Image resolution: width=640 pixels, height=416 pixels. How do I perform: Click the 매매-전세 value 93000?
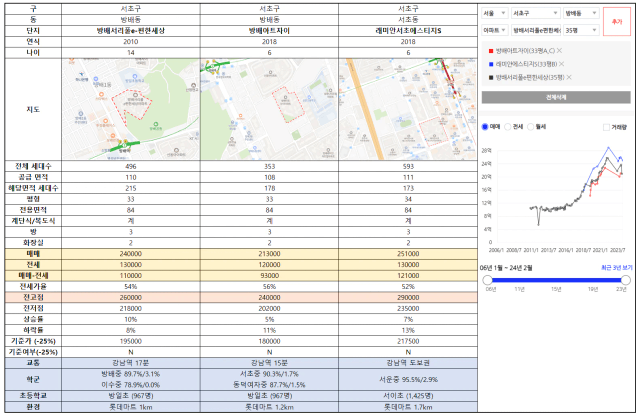[x=269, y=276]
